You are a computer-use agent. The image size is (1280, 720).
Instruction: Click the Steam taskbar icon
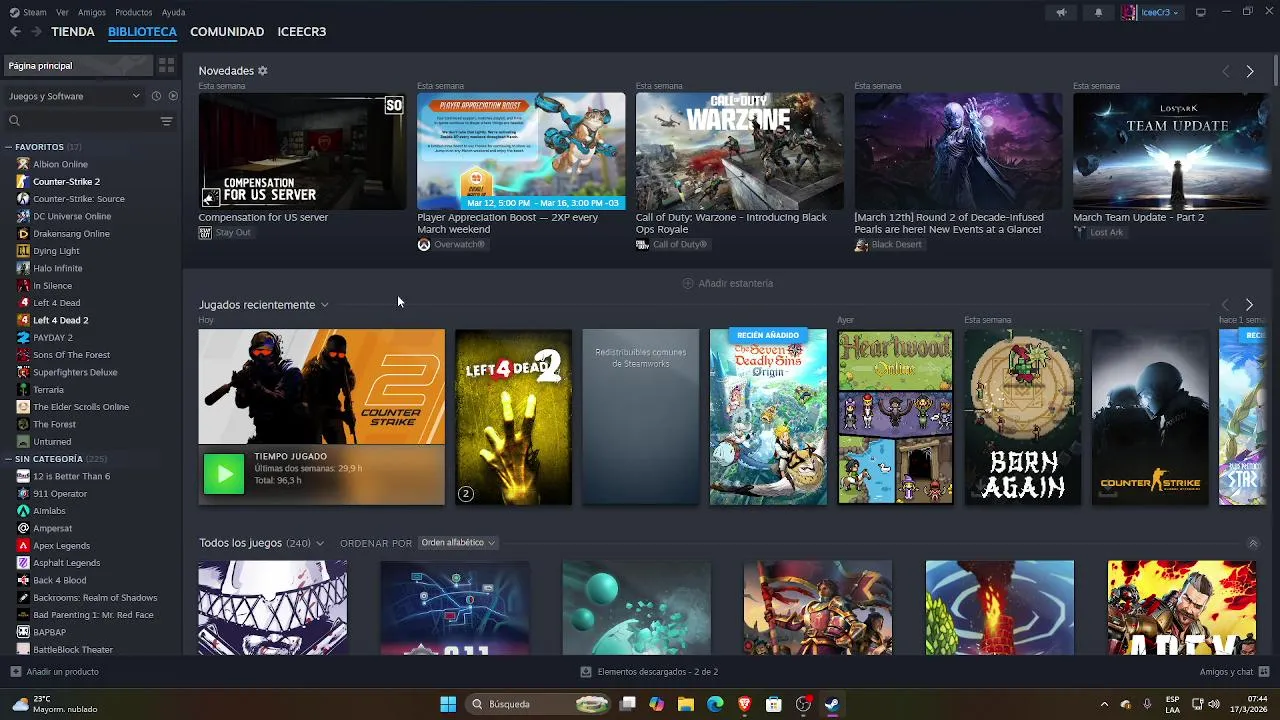(x=831, y=704)
